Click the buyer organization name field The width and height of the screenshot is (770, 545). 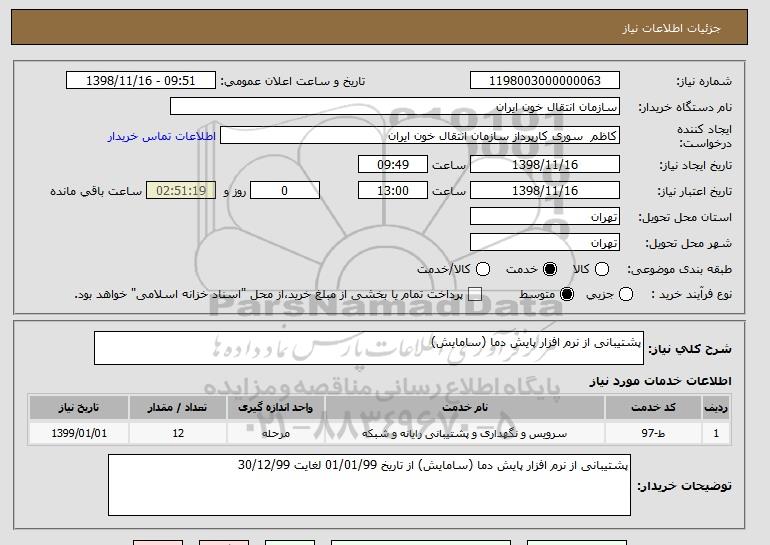(395, 107)
